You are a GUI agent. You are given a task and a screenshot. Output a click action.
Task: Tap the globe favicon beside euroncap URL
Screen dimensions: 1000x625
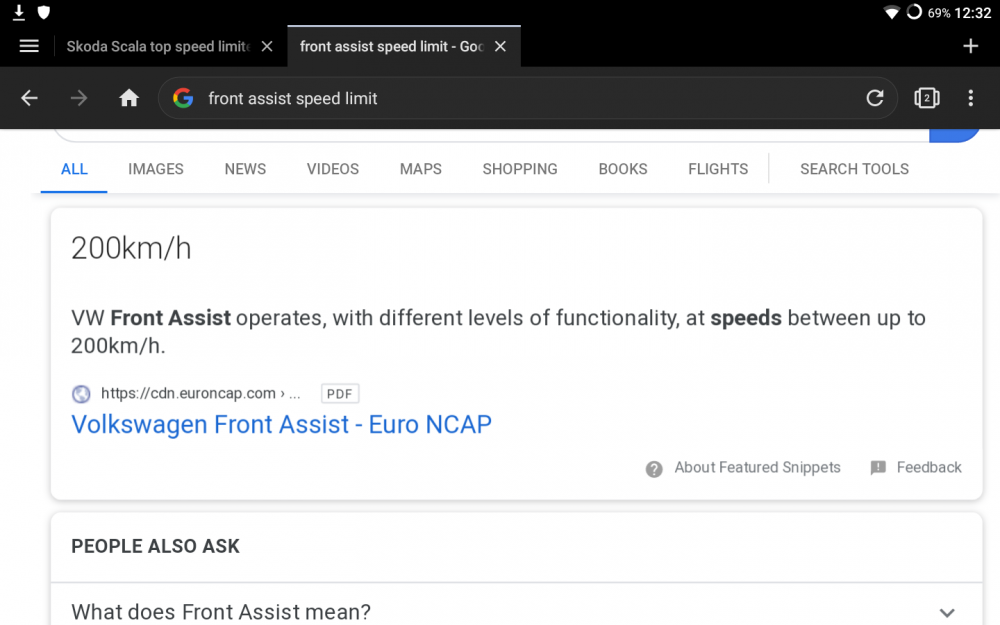point(81,394)
